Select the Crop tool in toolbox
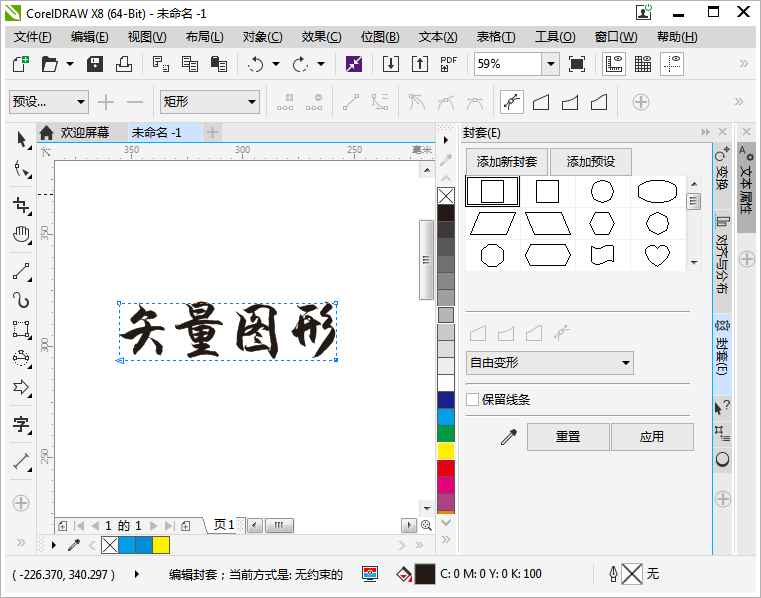761x598 pixels. click(x=21, y=205)
